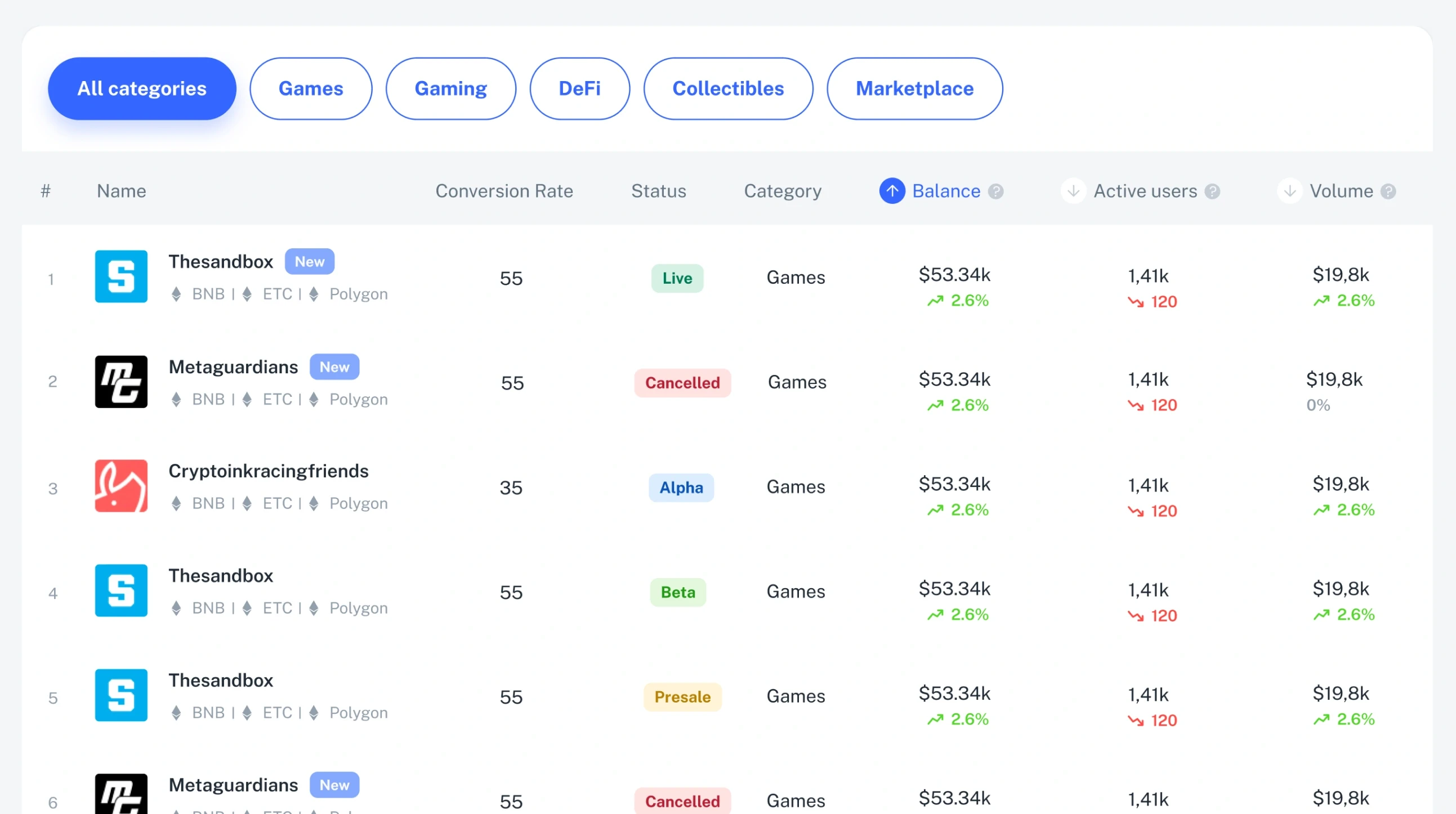Sort by the Balance column header

946,191
